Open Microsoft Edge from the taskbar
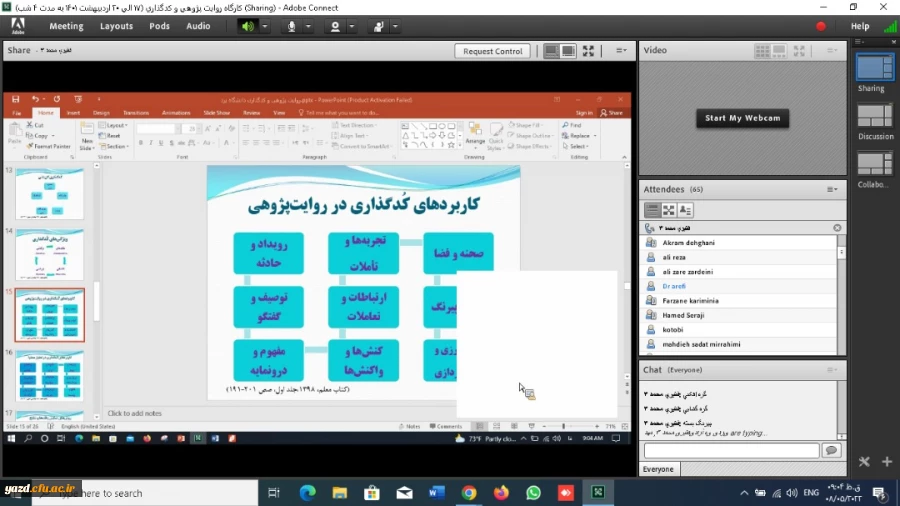The image size is (900, 506). [x=307, y=493]
